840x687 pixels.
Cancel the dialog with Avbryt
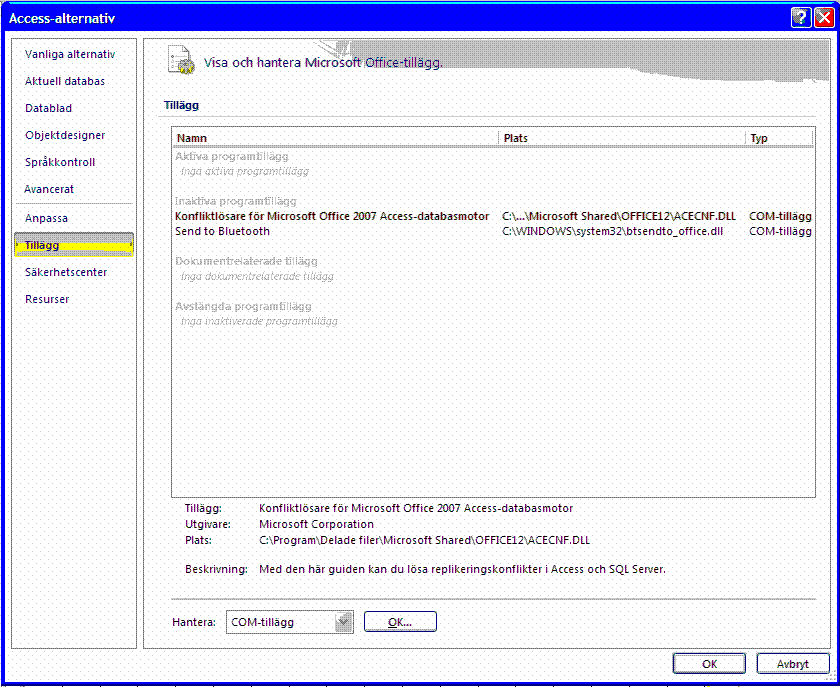pos(793,663)
